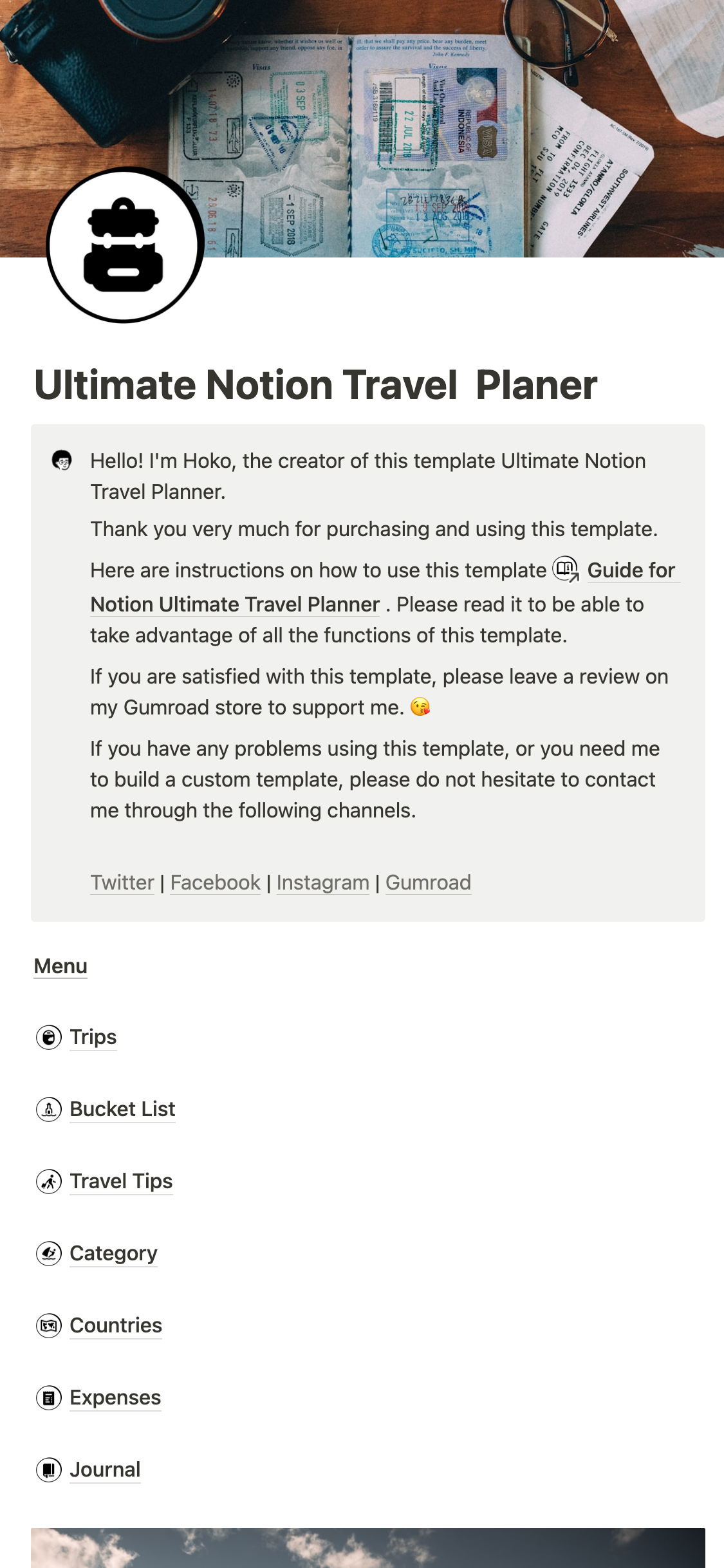Click the backpack page icon
Screen dimensions: 724x1568
[125, 245]
